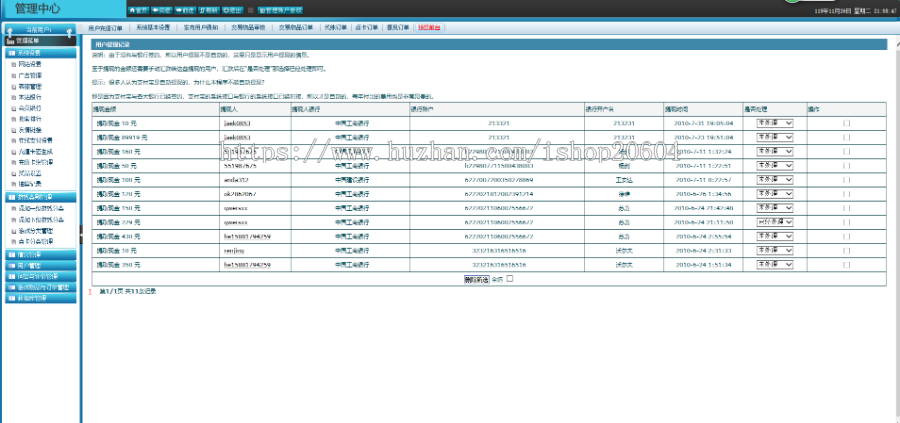
Task: Tick the checkbox in the 430 元 row
Action: point(847,236)
